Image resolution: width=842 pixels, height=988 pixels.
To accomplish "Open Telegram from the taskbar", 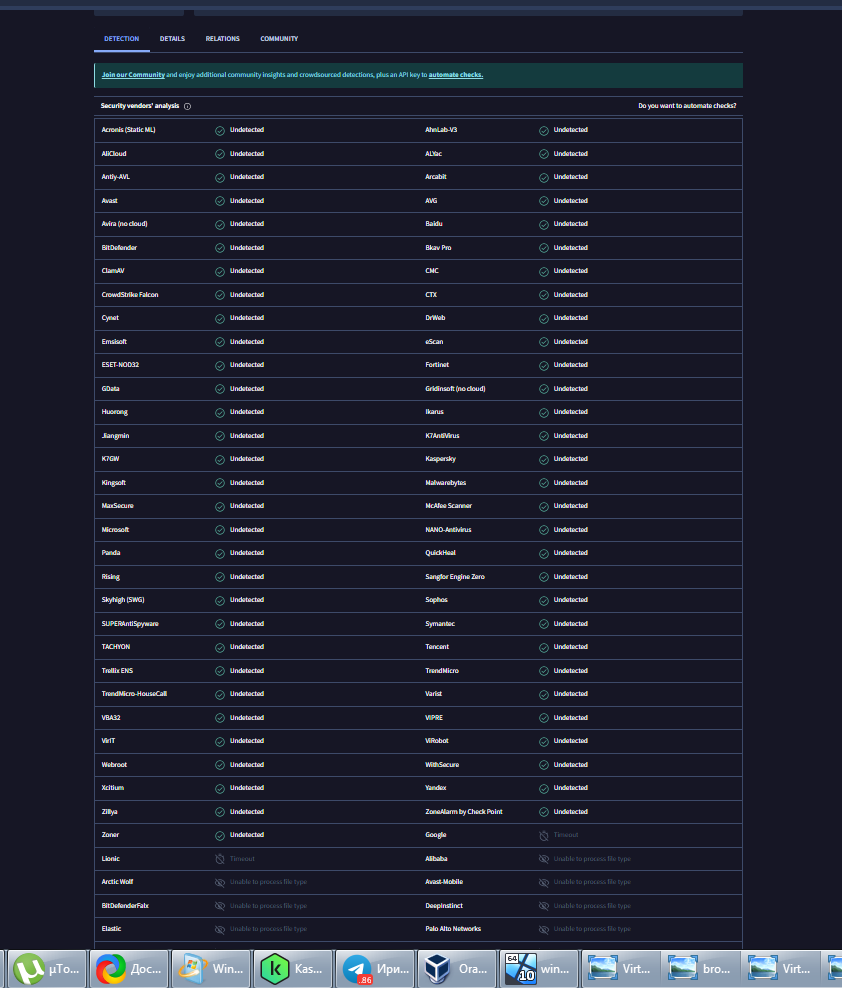I will 375,968.
